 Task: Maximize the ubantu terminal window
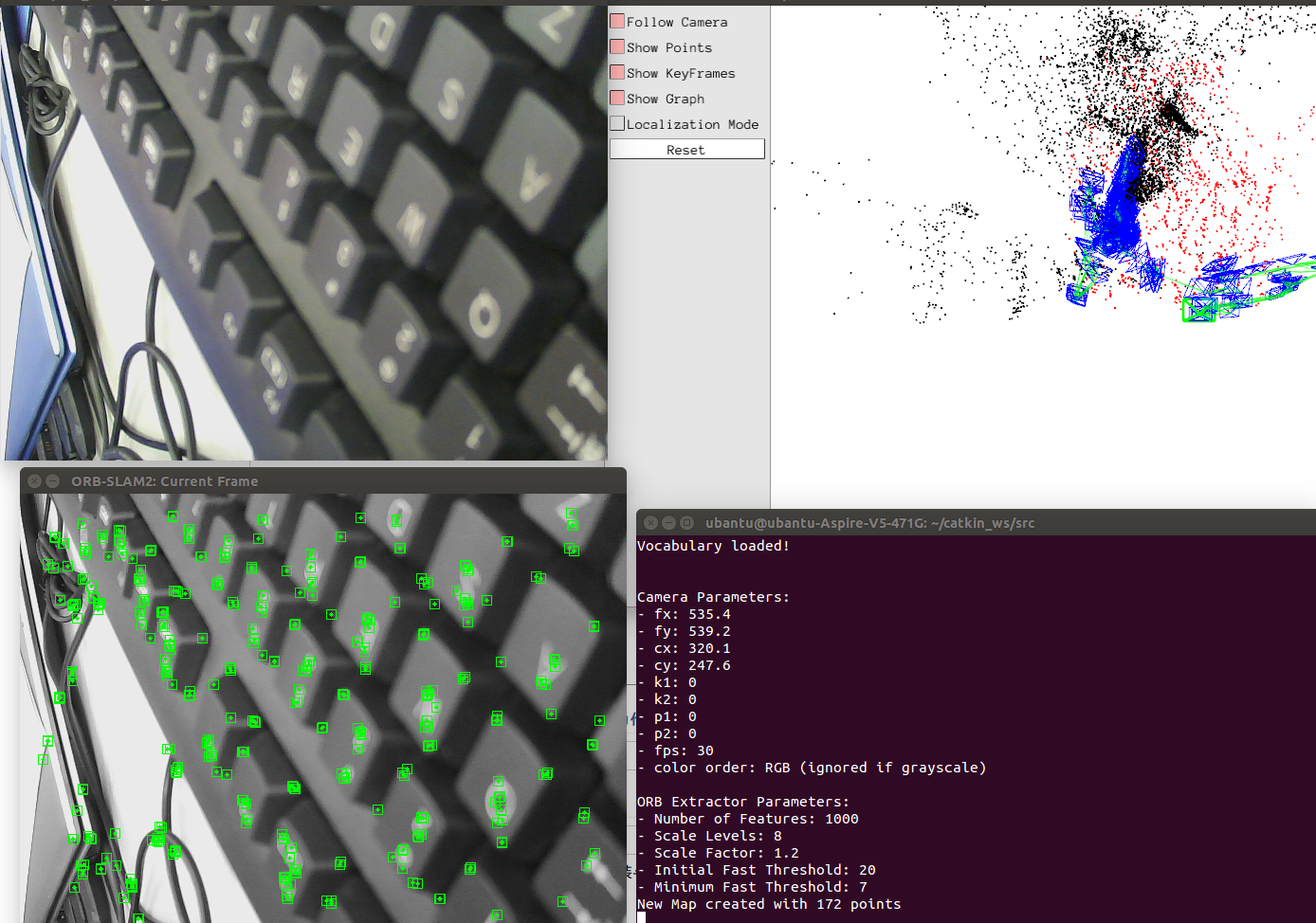tap(686, 522)
